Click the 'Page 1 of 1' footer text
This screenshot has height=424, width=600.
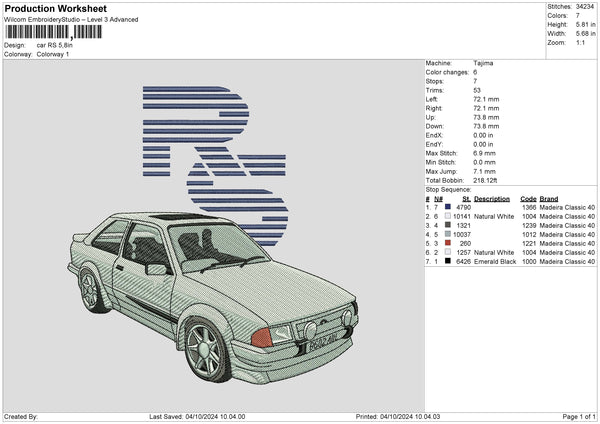pos(579,416)
